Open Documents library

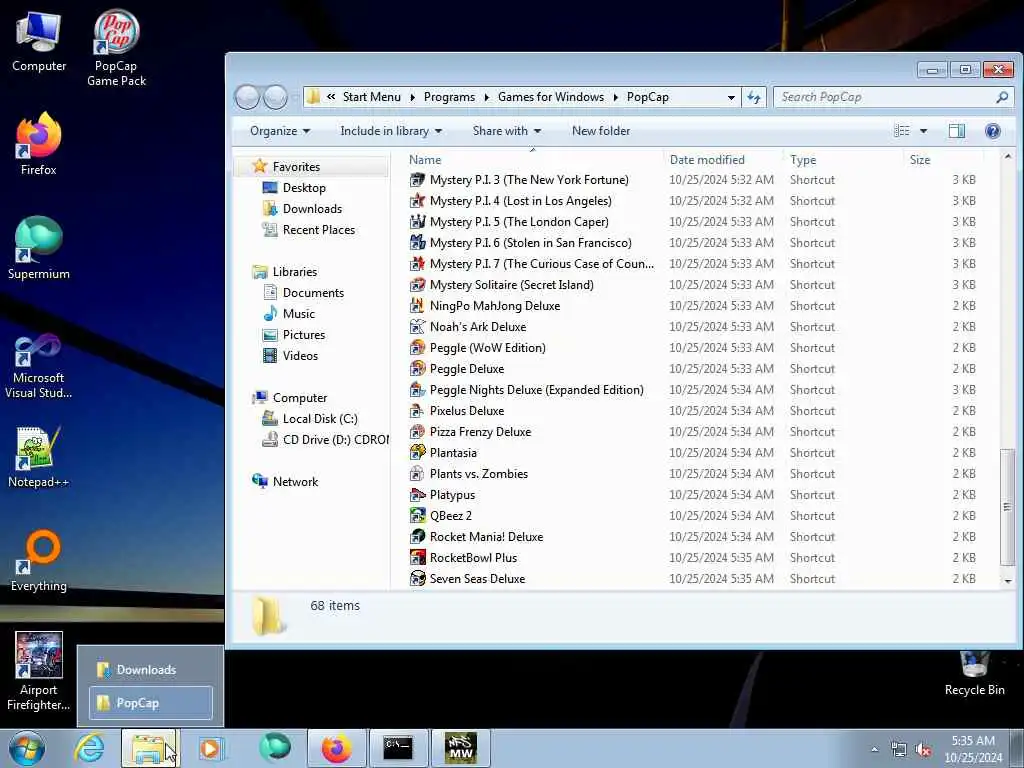tap(313, 293)
